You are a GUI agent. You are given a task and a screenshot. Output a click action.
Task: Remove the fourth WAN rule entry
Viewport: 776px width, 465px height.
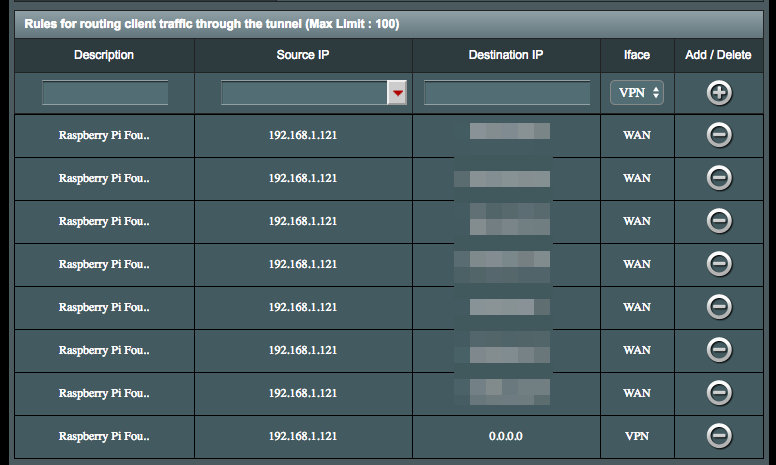click(719, 264)
